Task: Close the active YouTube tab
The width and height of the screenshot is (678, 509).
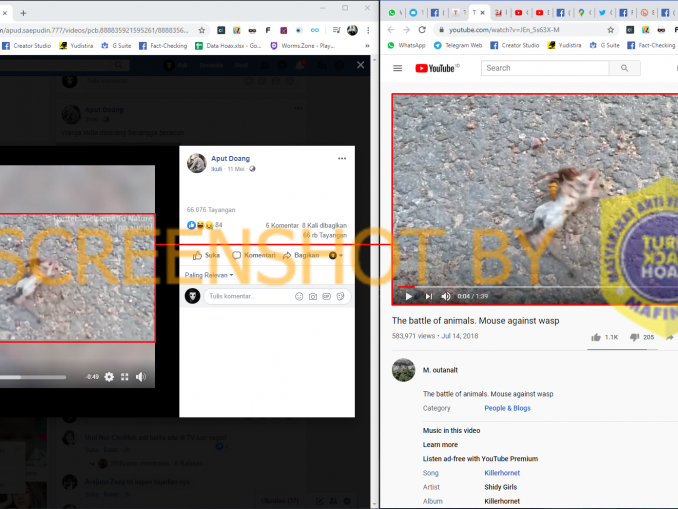Action: 483,13
